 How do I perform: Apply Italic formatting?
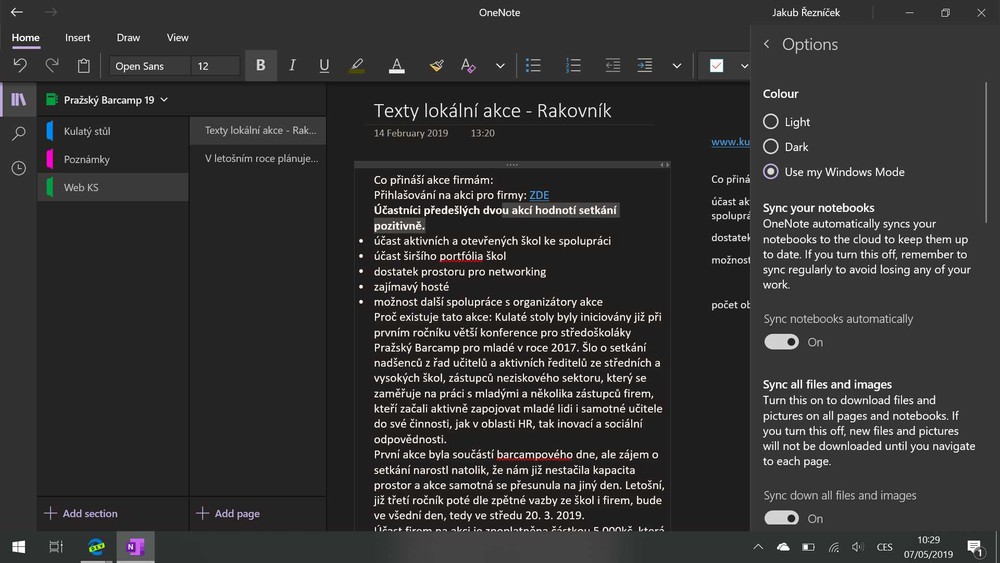[292, 66]
